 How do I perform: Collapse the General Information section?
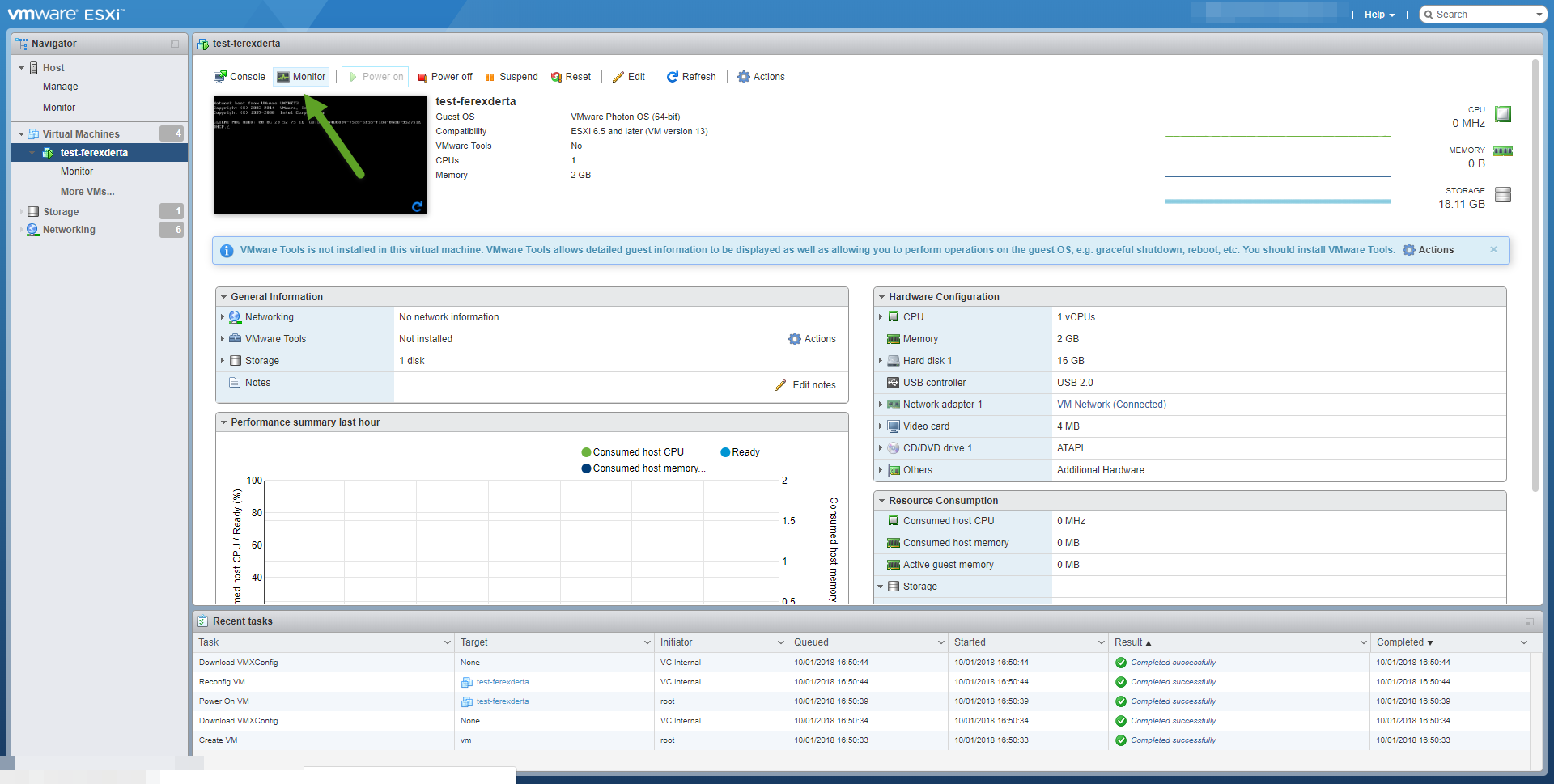coord(226,296)
